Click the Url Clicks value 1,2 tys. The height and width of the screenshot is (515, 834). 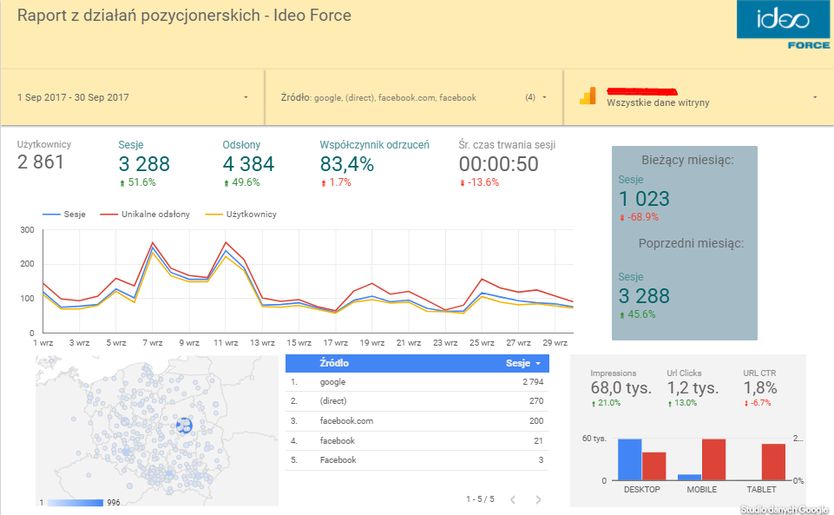click(x=693, y=388)
